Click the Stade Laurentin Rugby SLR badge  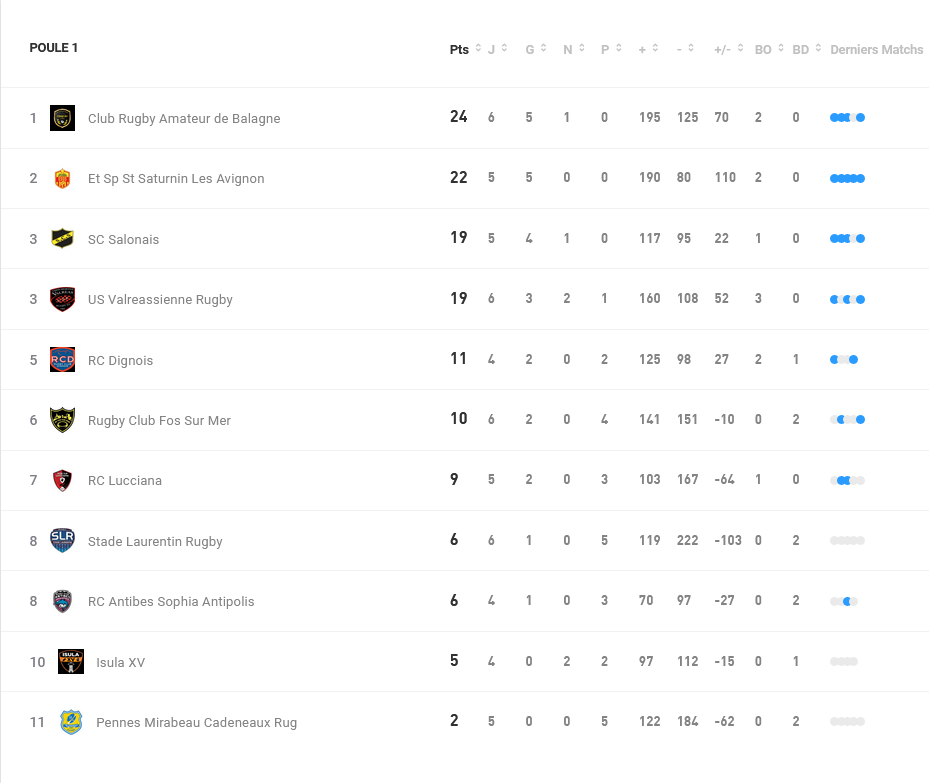[62, 541]
